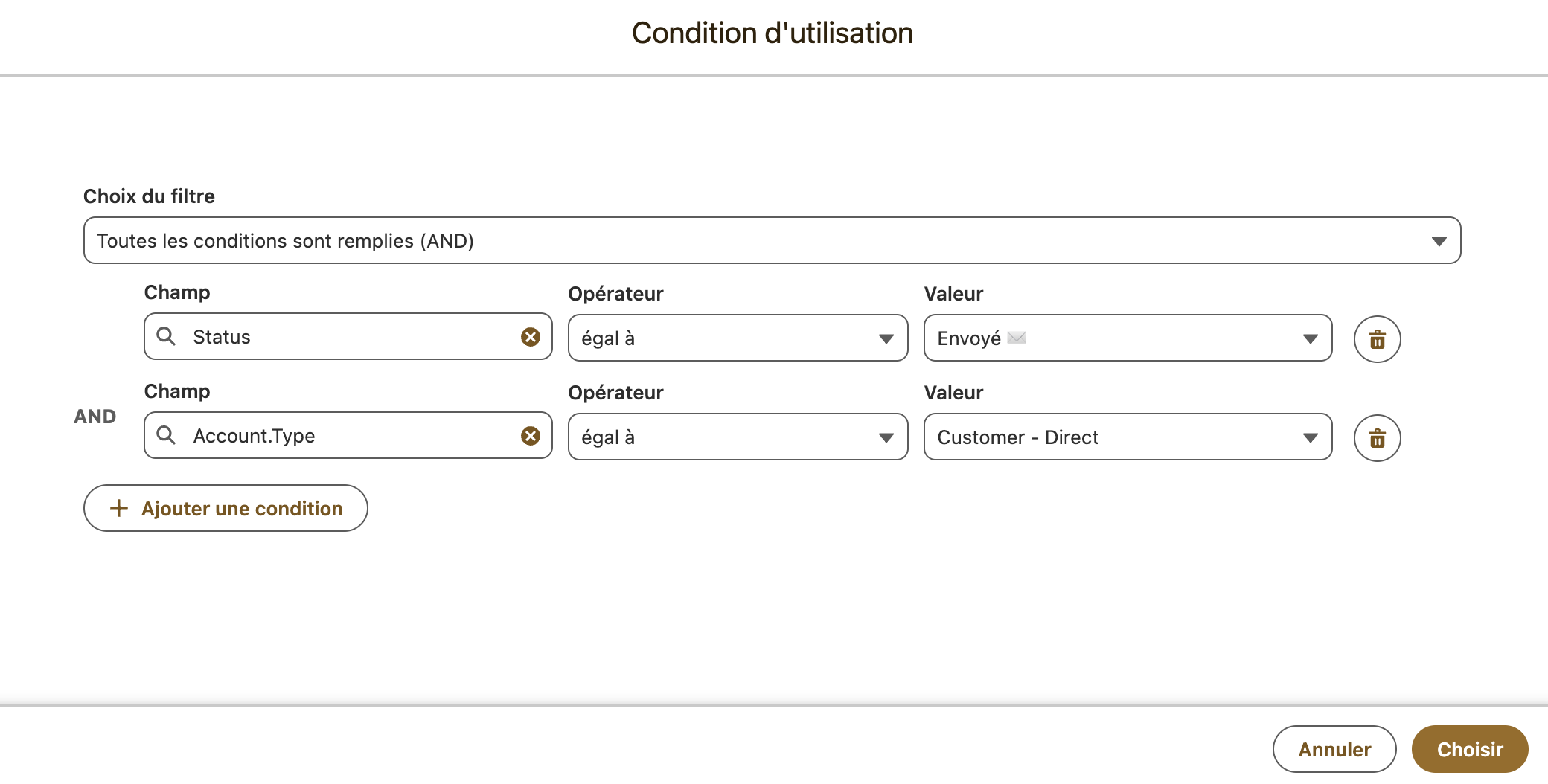Click the envelope emoji beside Envoyé
This screenshot has width=1548, height=784.
(1017, 338)
